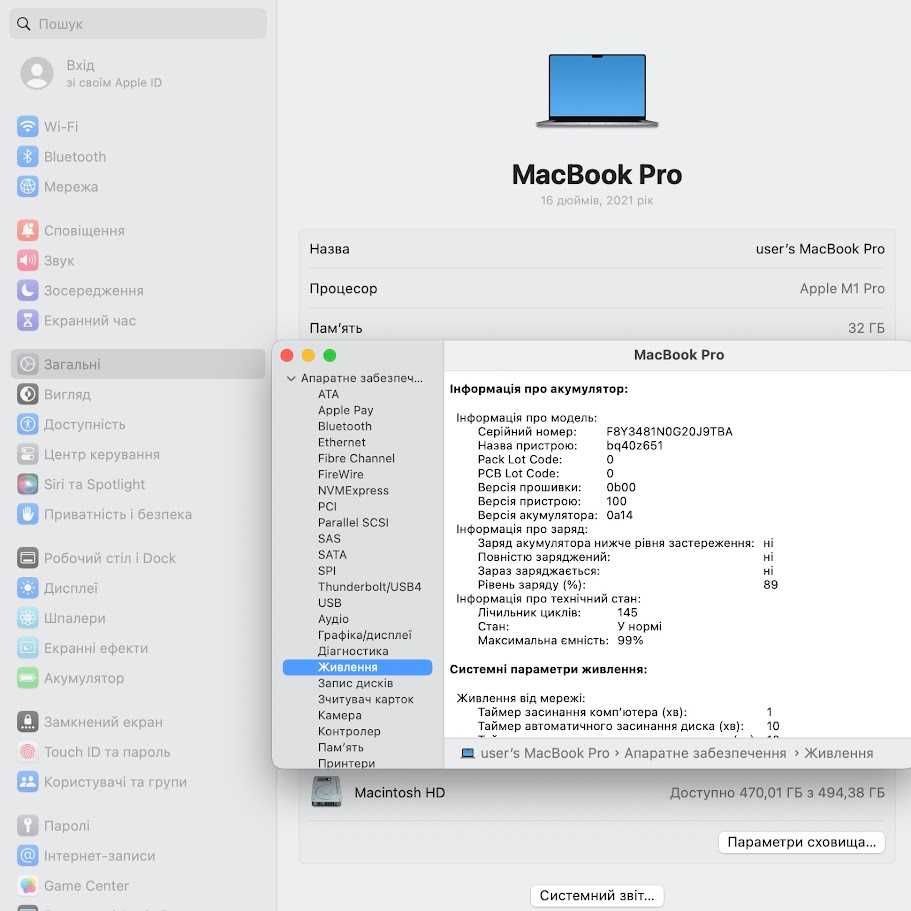Click the Параметри сховища... button
This screenshot has width=911, height=911.
801,842
